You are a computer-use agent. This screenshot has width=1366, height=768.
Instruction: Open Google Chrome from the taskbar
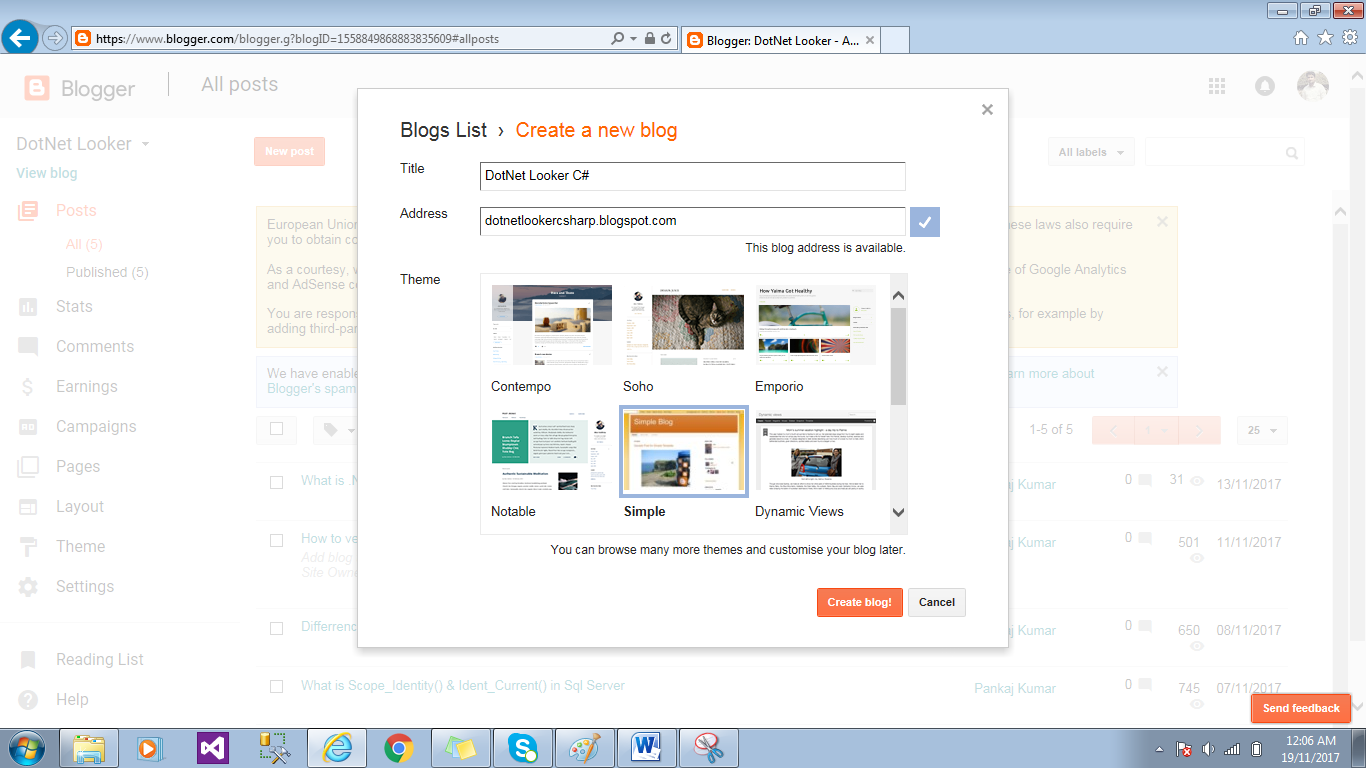coord(399,748)
